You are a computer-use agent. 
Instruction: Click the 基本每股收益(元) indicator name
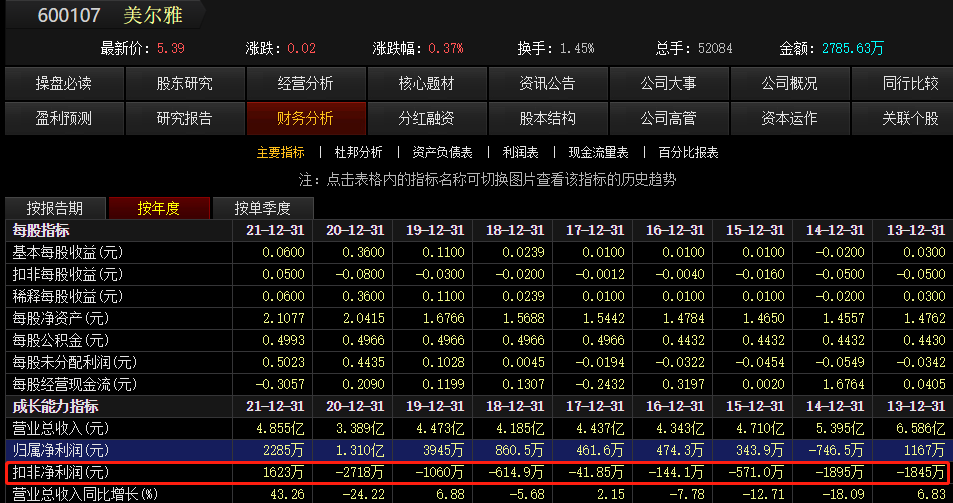68,252
